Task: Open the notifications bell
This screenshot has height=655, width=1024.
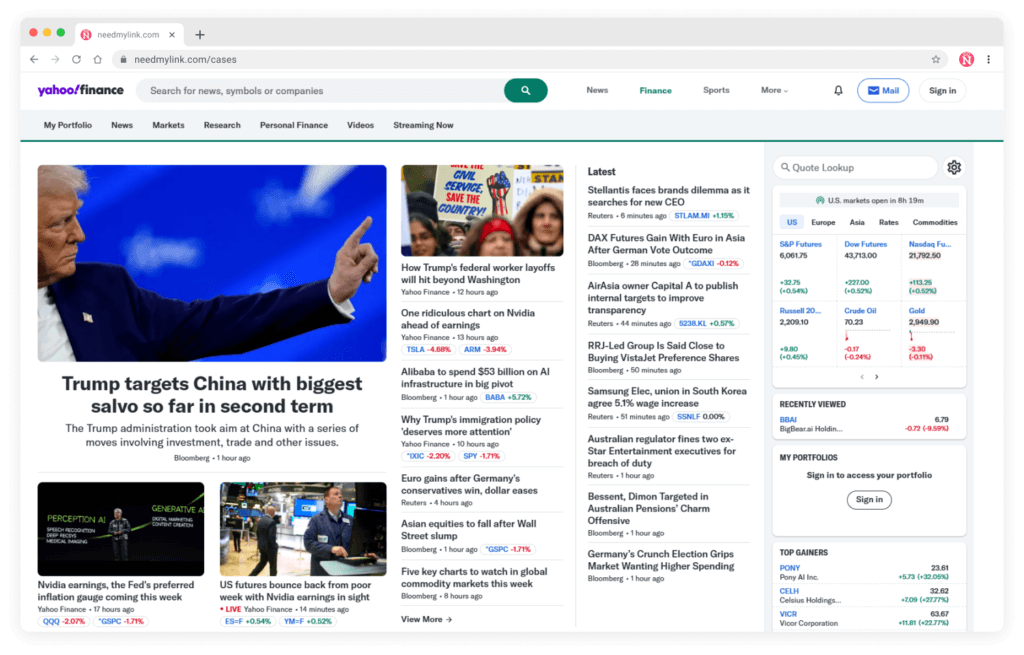Action: click(x=838, y=90)
